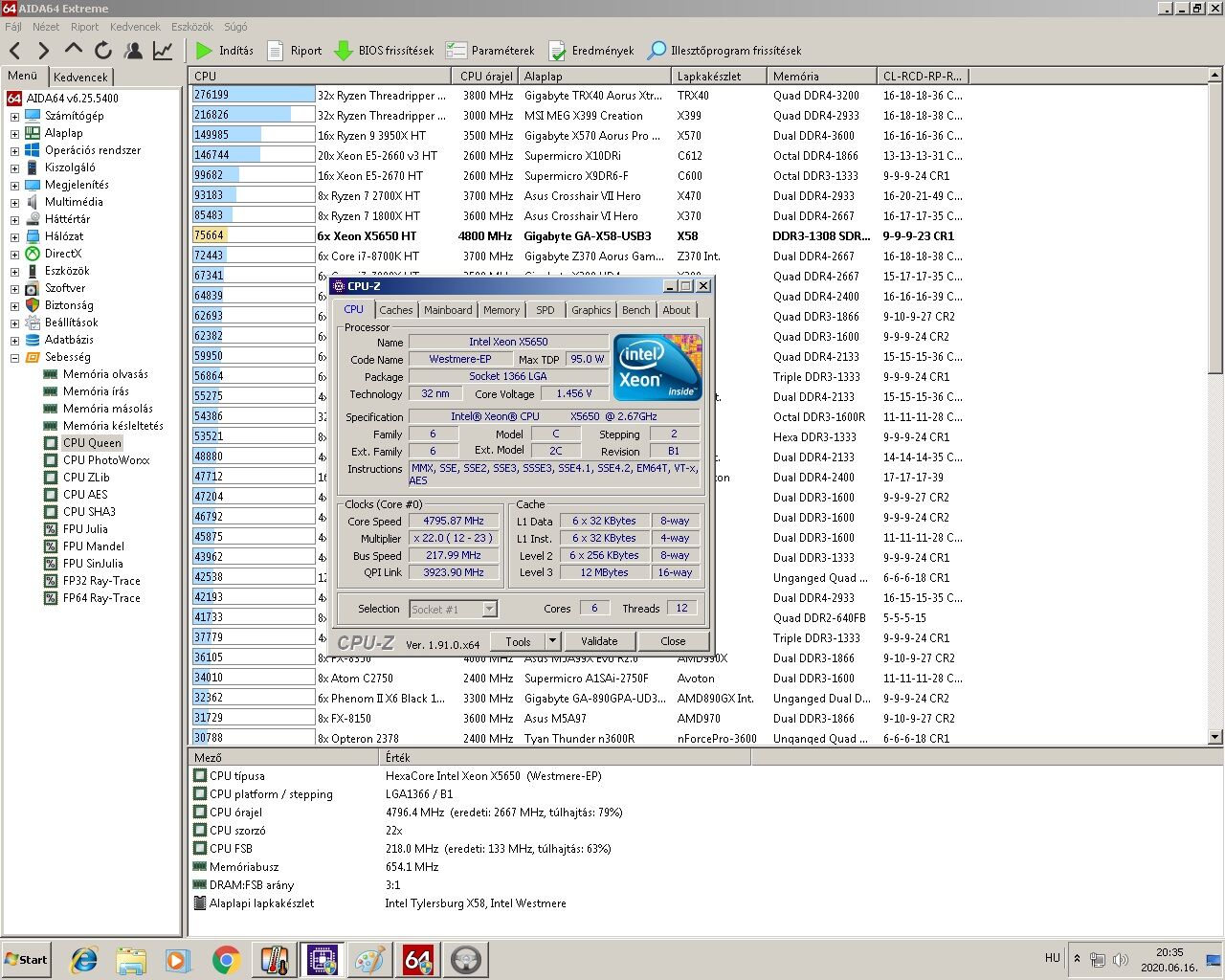This screenshot has height=980, width=1225.
Task: Open the Eszközök menu
Action: pos(192,27)
